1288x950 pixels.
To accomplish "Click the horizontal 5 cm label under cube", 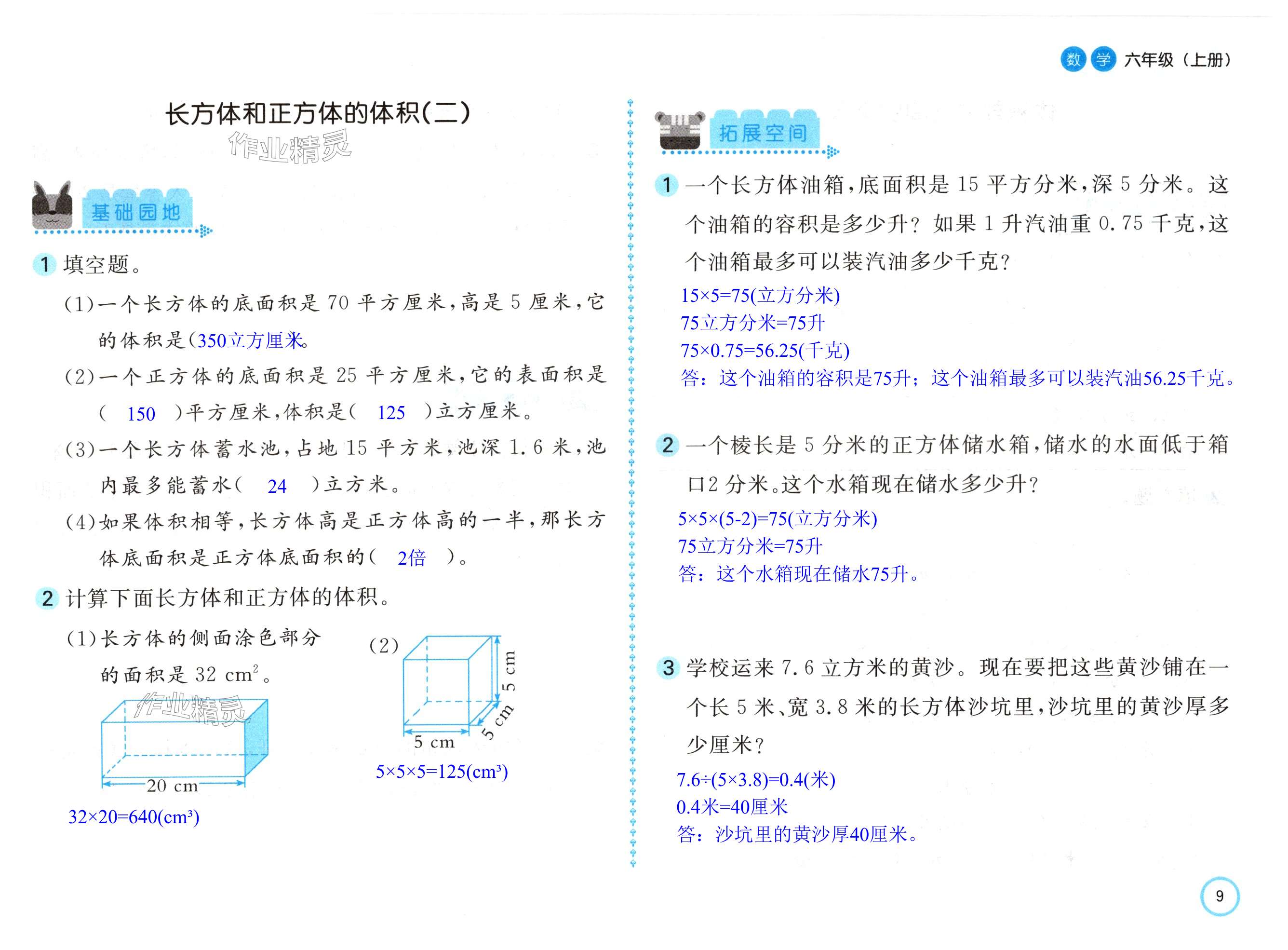I will pos(434,743).
